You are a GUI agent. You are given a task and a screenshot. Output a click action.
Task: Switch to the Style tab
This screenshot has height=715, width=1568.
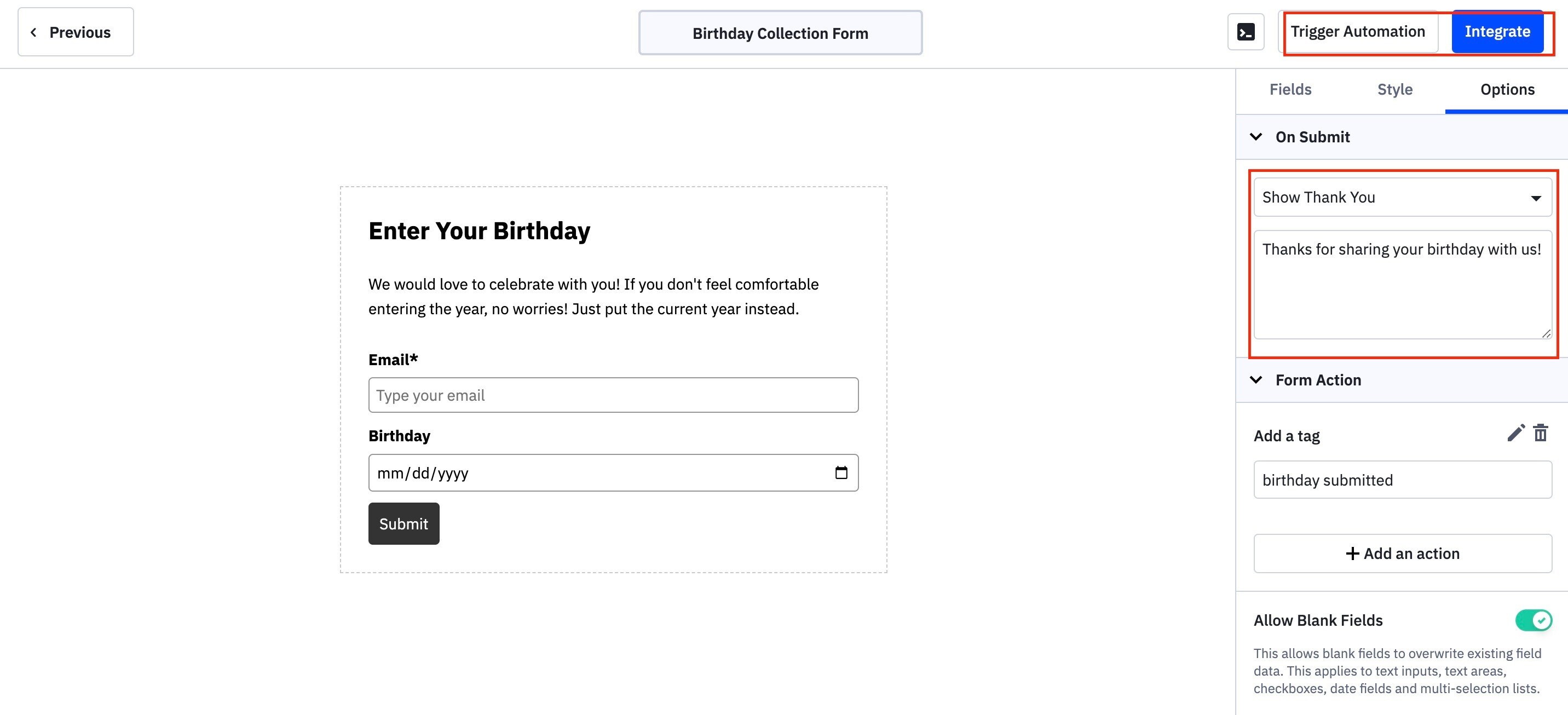1394,89
